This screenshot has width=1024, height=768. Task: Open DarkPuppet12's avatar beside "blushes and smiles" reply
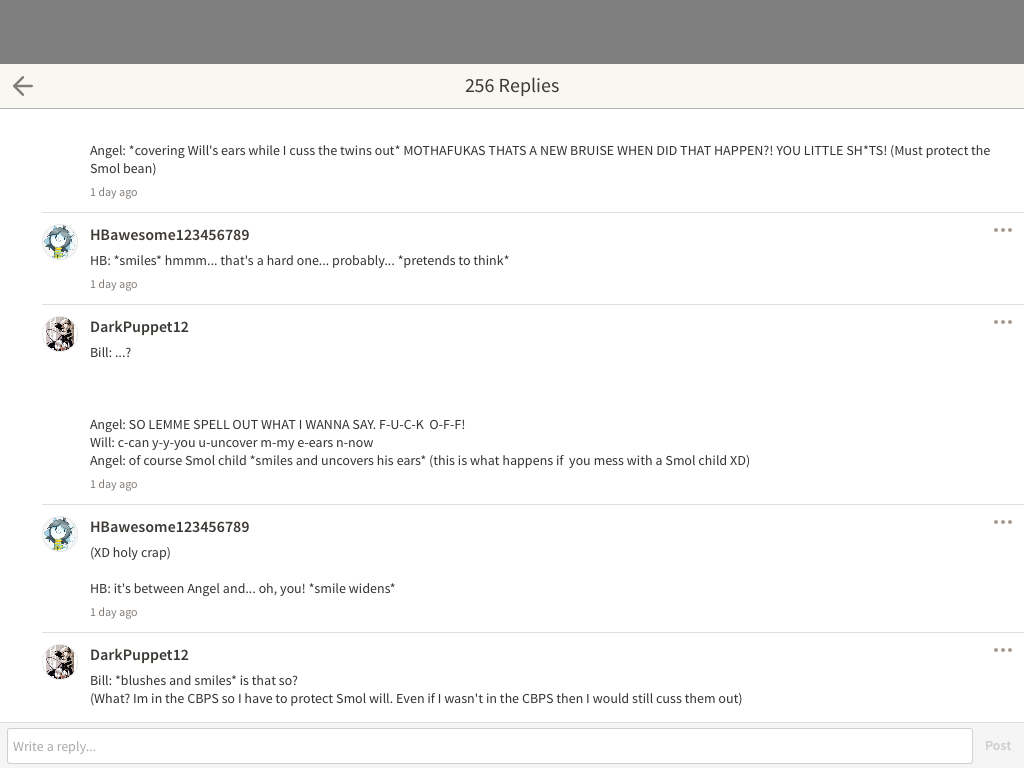click(60, 662)
